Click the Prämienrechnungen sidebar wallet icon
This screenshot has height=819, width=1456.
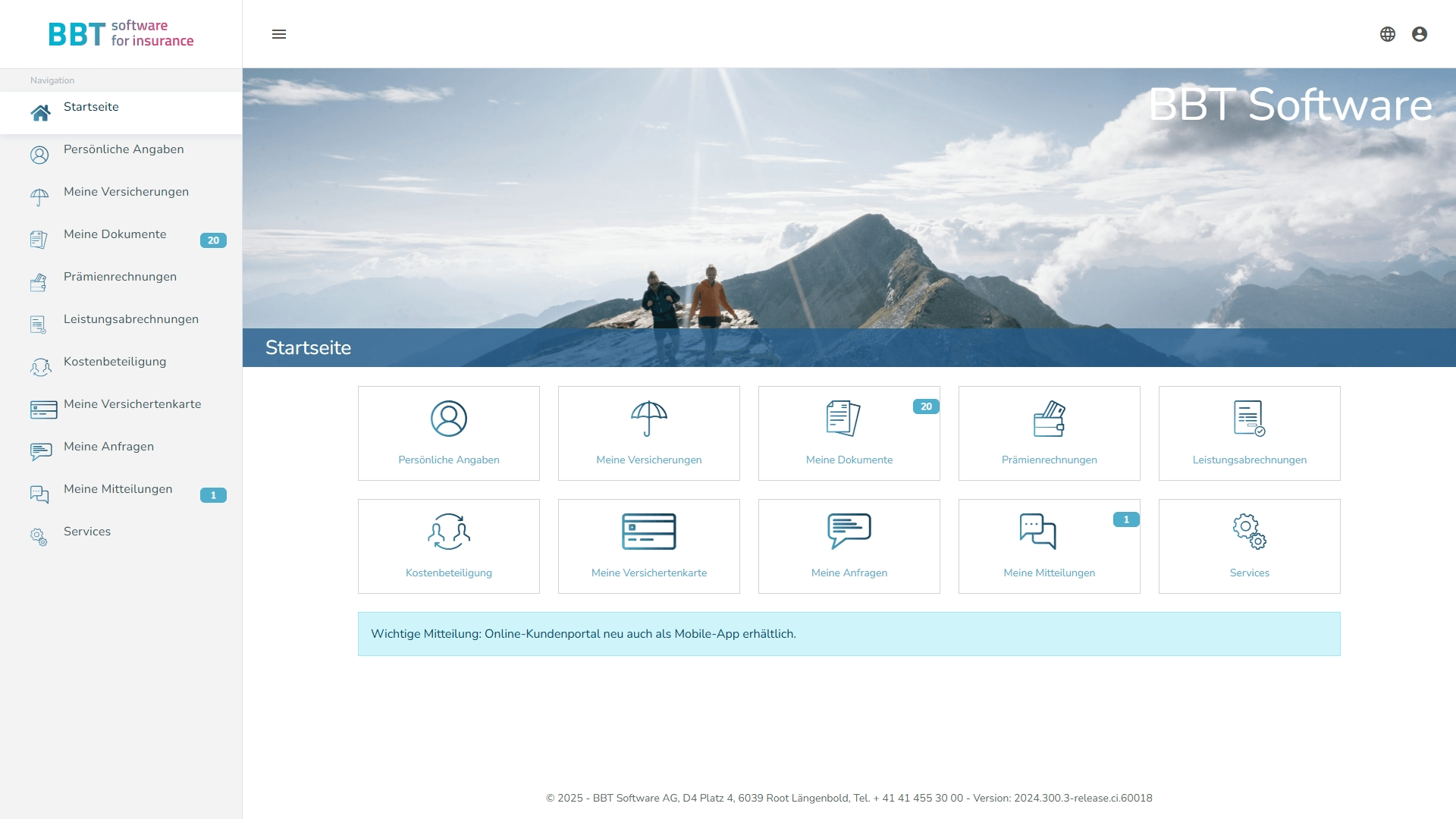click(x=39, y=283)
